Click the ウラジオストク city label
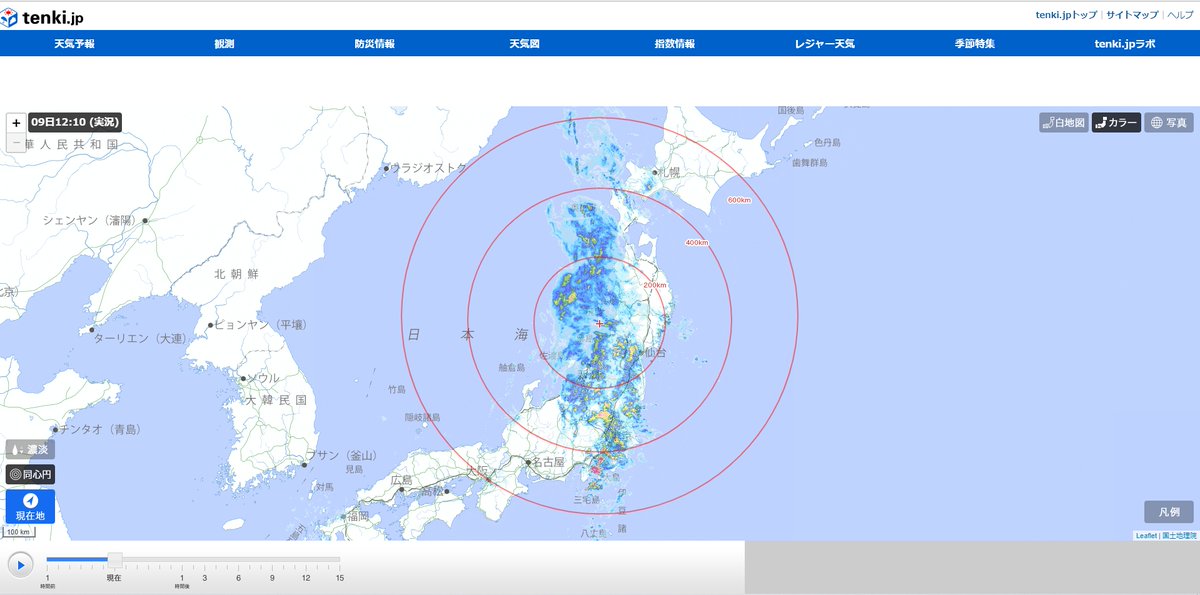 click(x=429, y=168)
